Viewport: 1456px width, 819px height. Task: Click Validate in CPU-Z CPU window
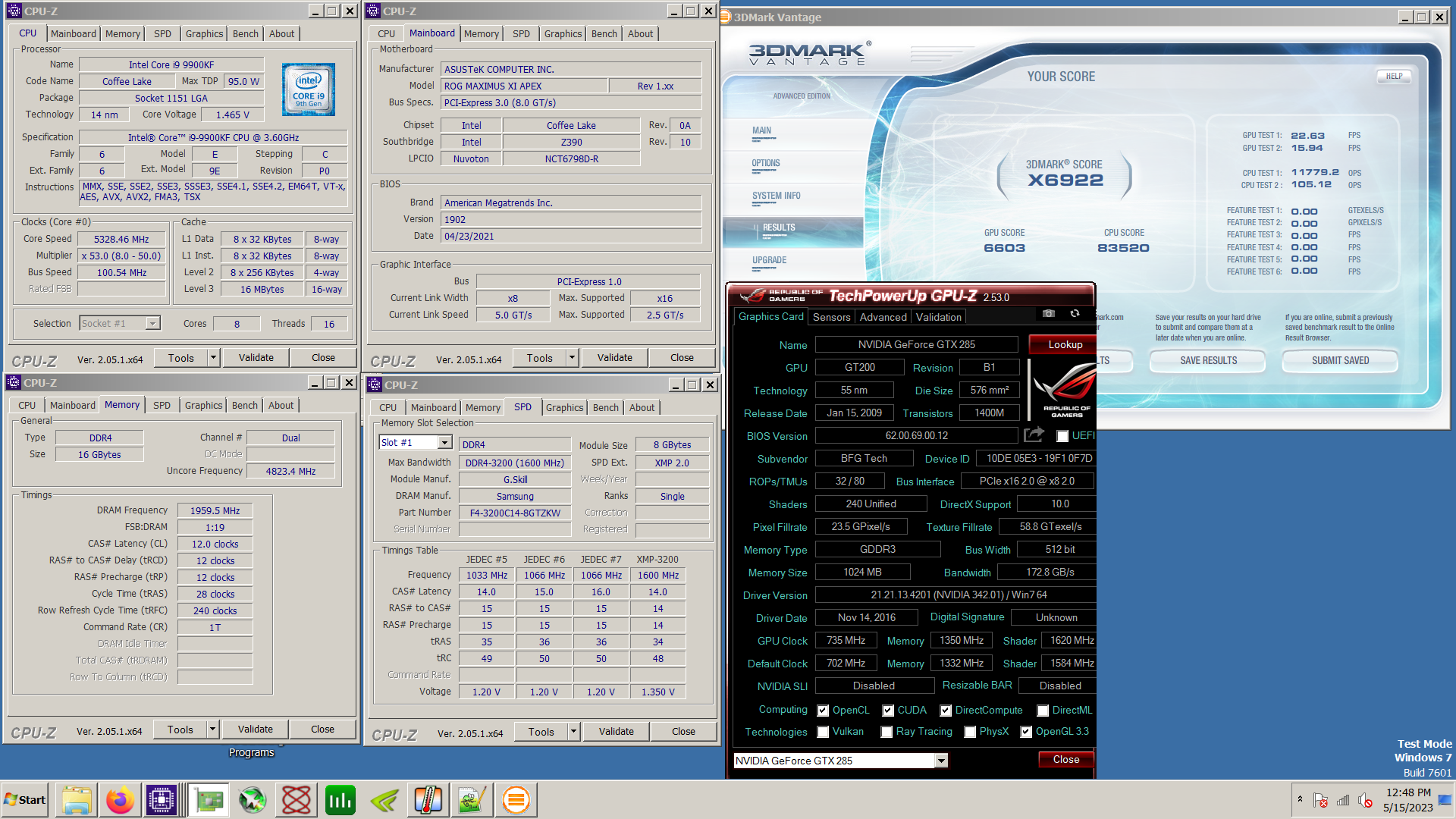[256, 358]
